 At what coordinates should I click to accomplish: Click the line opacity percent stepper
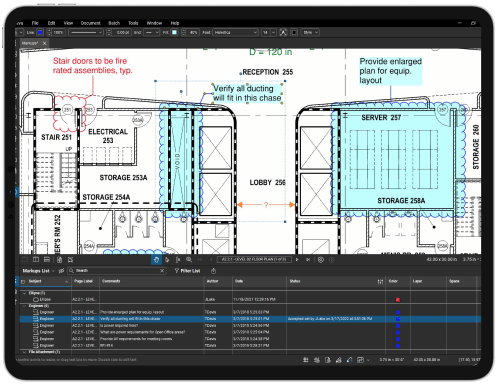point(49,32)
